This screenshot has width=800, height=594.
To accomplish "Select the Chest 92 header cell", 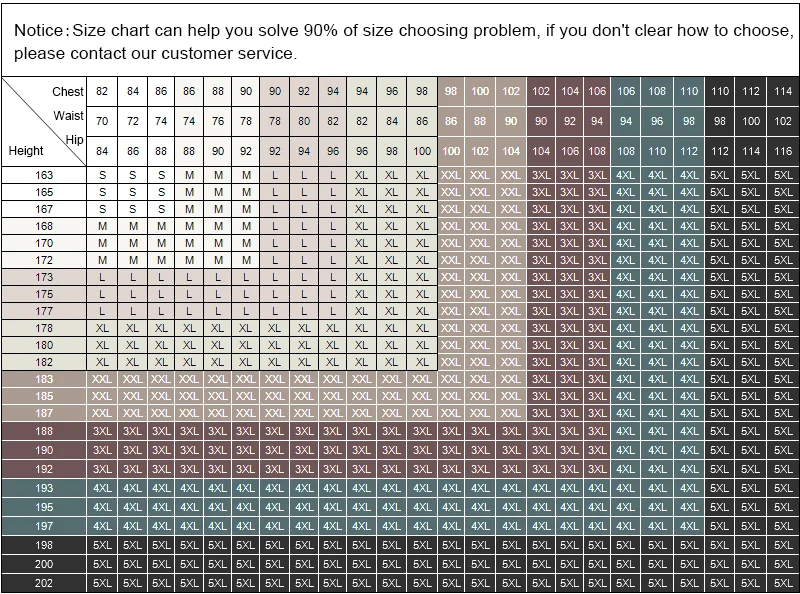I will [x=304, y=91].
